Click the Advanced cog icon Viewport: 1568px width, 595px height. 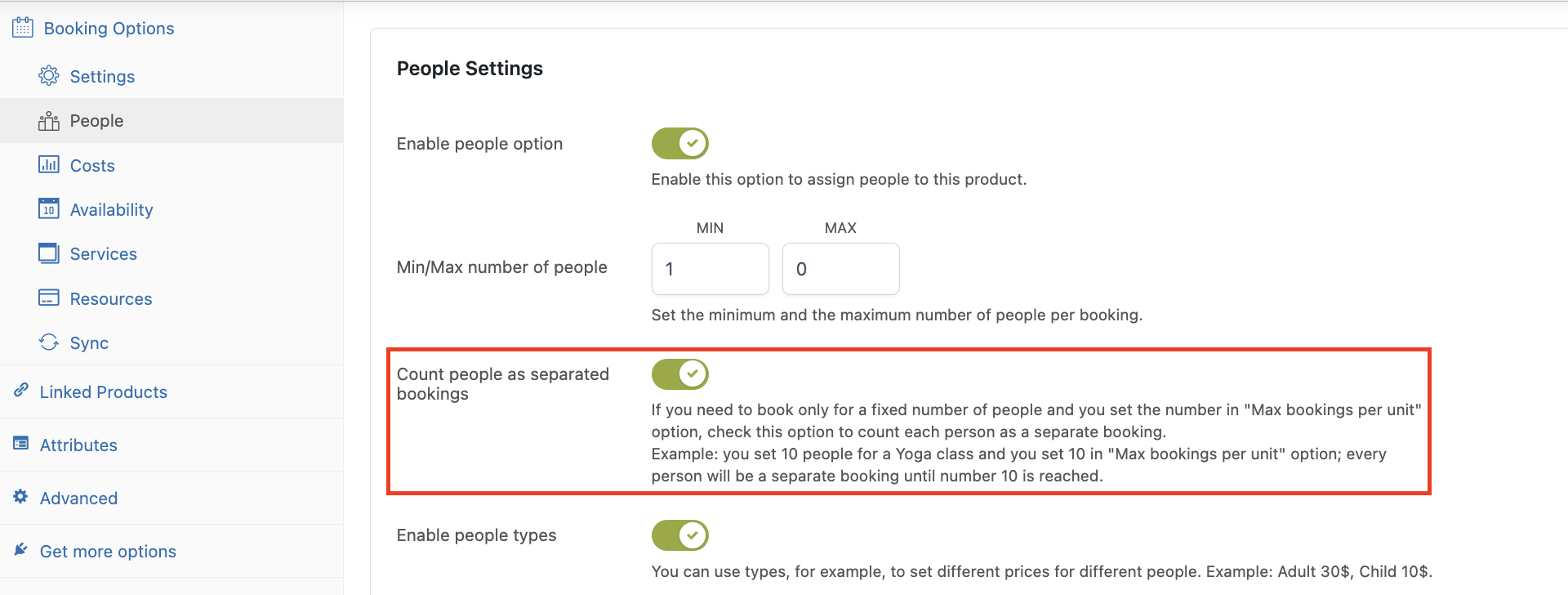pos(21,497)
